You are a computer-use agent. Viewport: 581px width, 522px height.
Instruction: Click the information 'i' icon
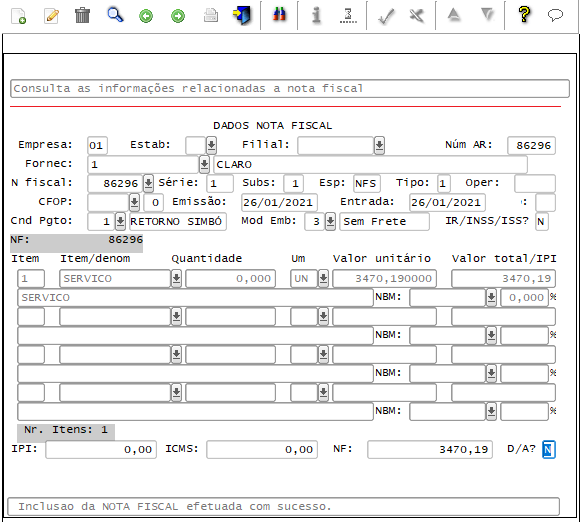click(x=316, y=16)
